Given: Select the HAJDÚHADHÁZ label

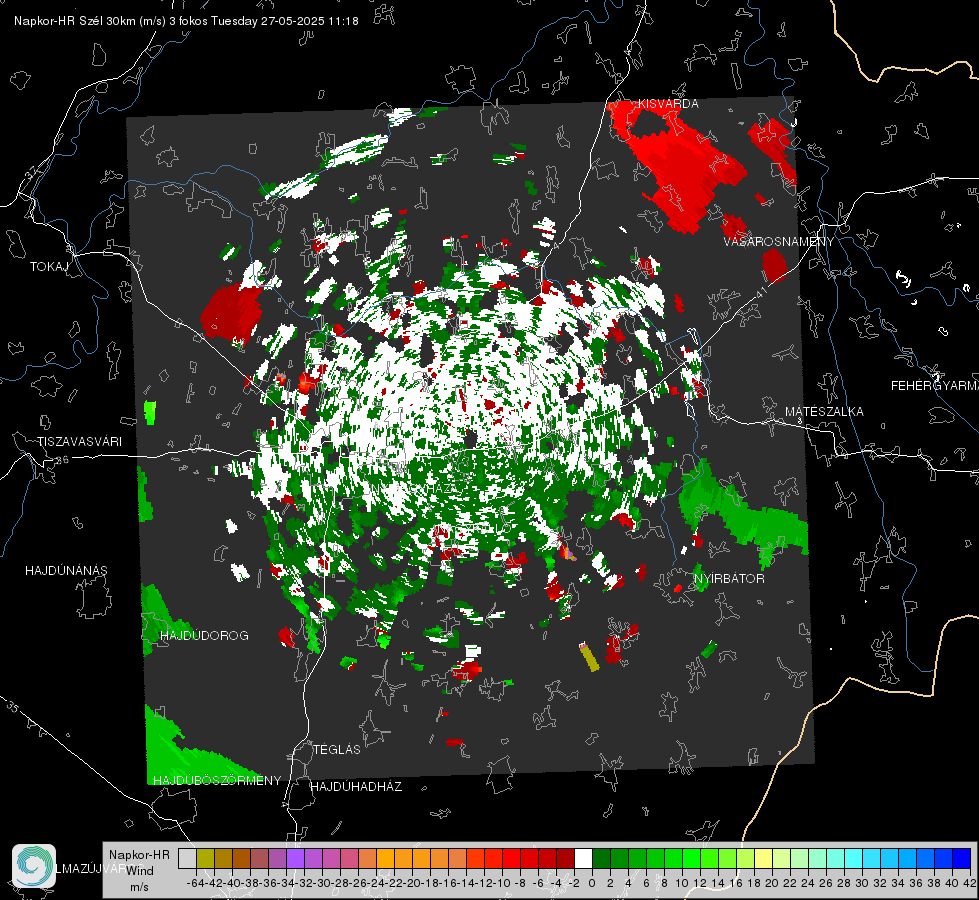Looking at the screenshot, I should 356,786.
